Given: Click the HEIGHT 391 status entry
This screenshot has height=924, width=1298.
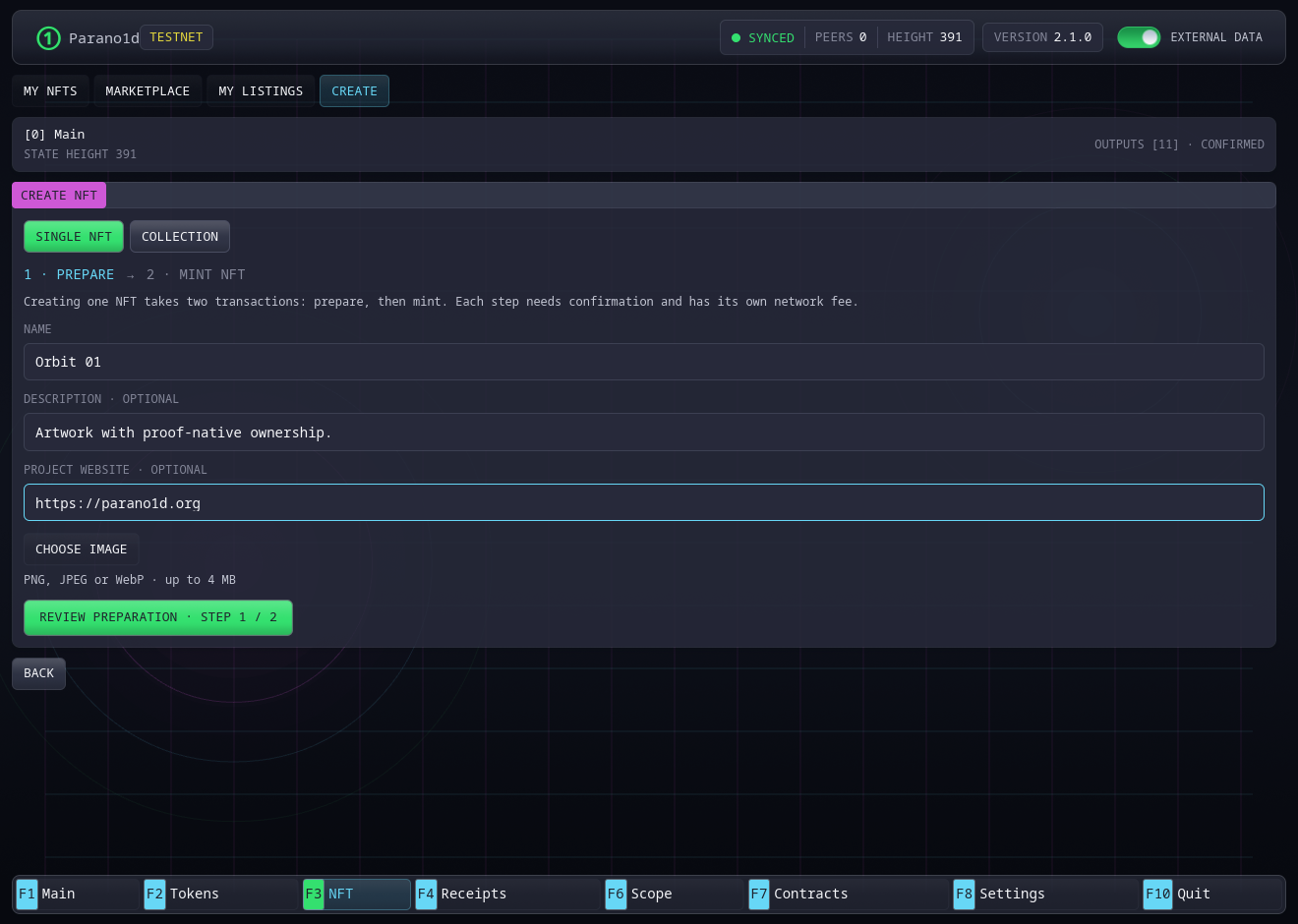Looking at the screenshot, I should (x=924, y=37).
